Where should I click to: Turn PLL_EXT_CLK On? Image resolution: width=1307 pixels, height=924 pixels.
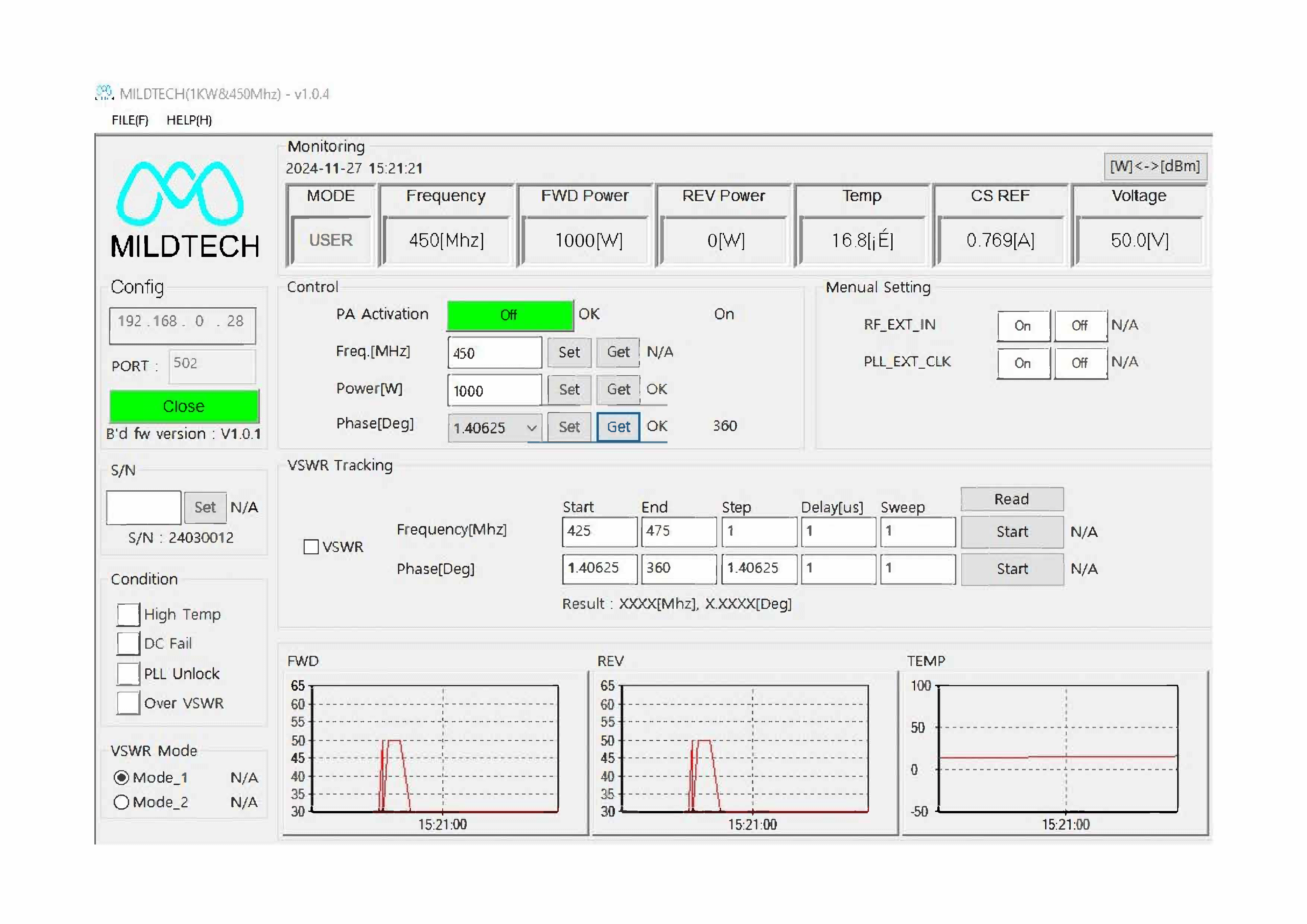1023,363
